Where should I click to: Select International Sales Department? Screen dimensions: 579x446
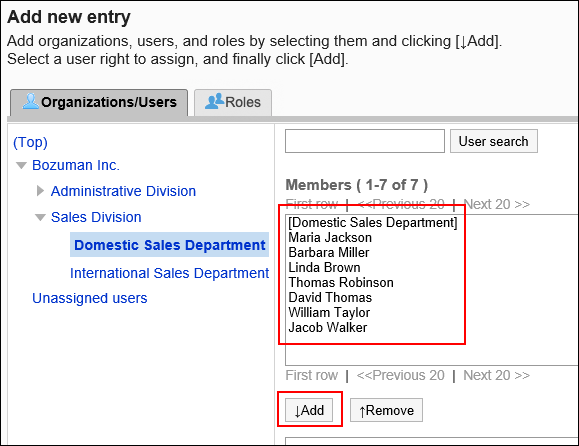(169, 273)
